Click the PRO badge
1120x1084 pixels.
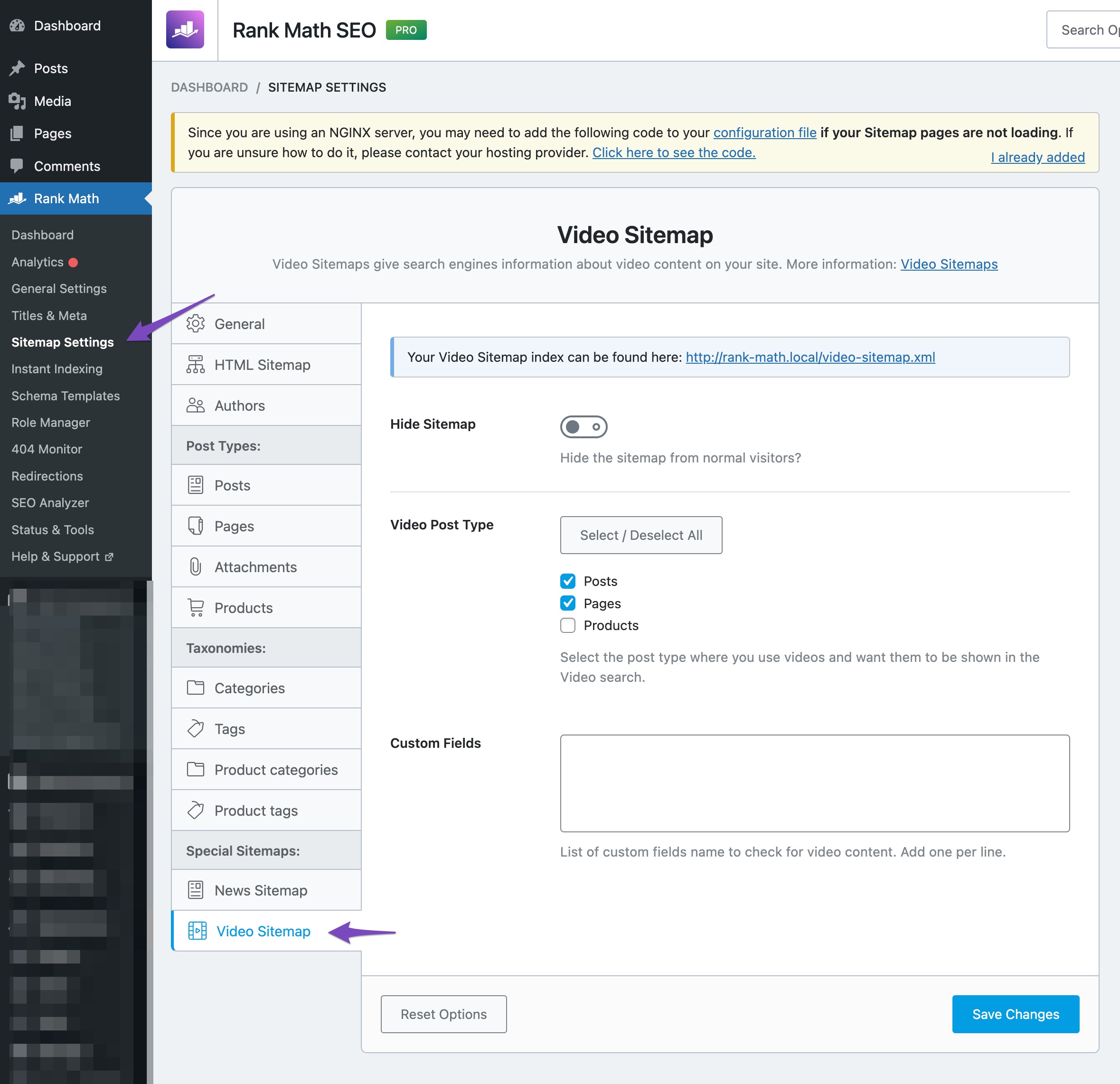pyautogui.click(x=406, y=30)
